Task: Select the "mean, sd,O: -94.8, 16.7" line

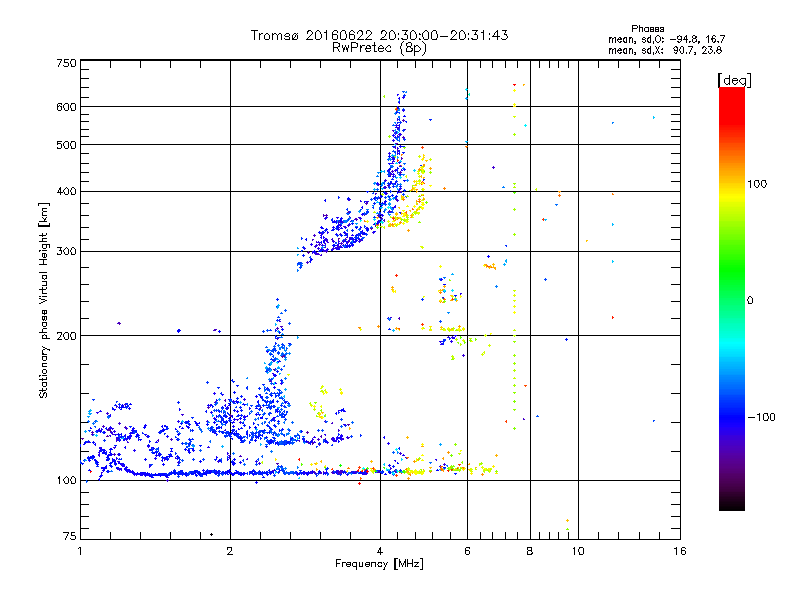Action: click(666, 39)
